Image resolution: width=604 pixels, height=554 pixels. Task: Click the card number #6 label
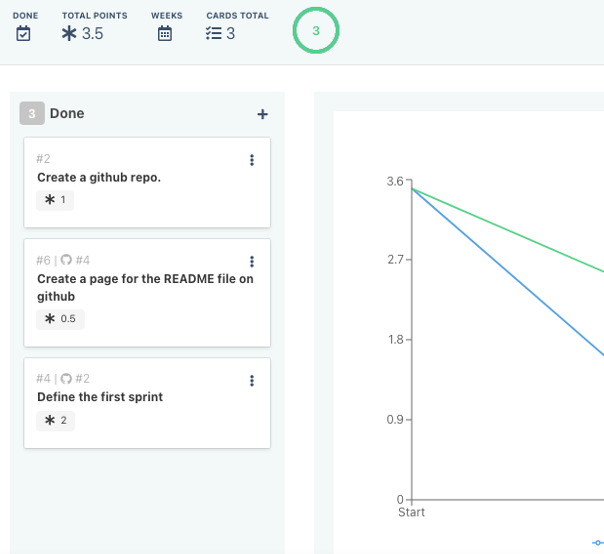(43, 260)
